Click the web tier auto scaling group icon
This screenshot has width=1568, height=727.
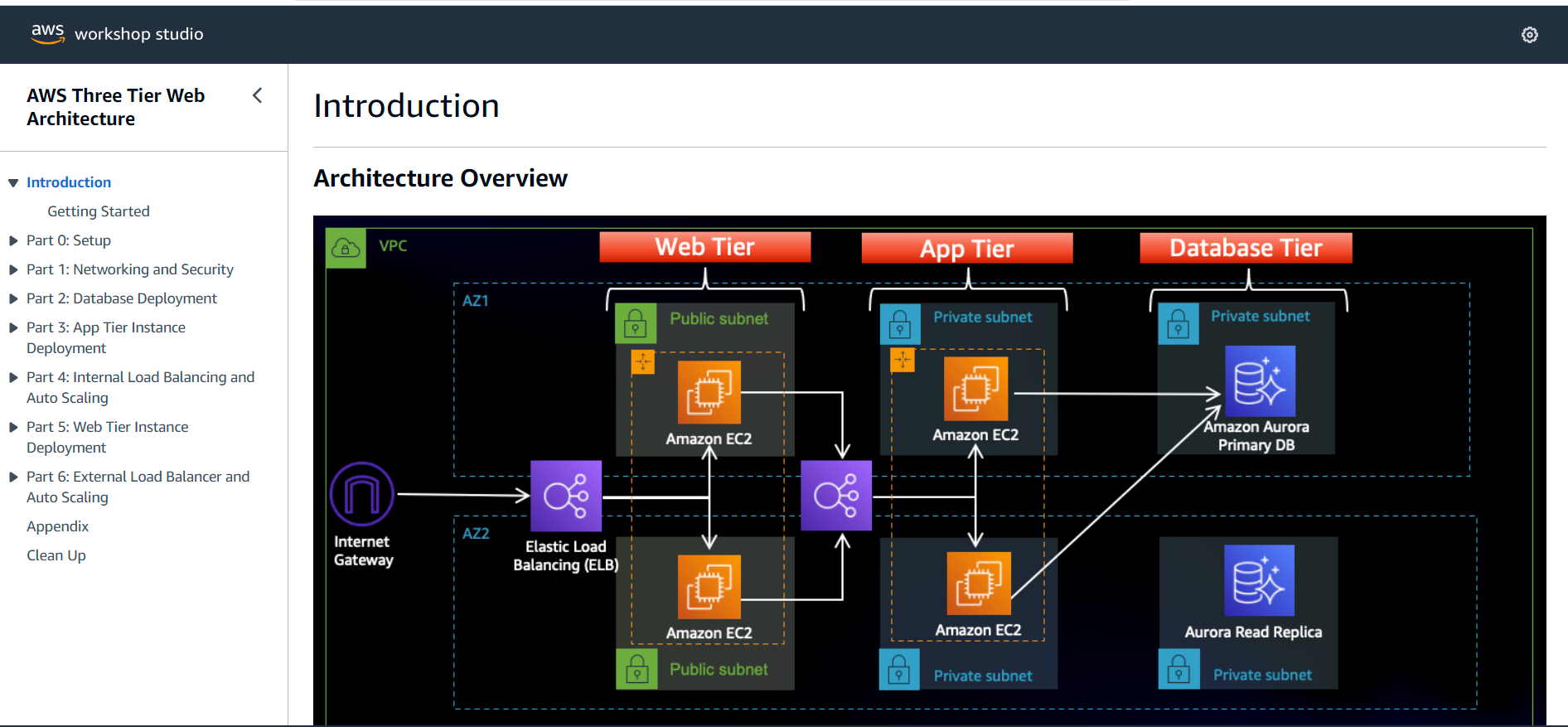[643, 362]
